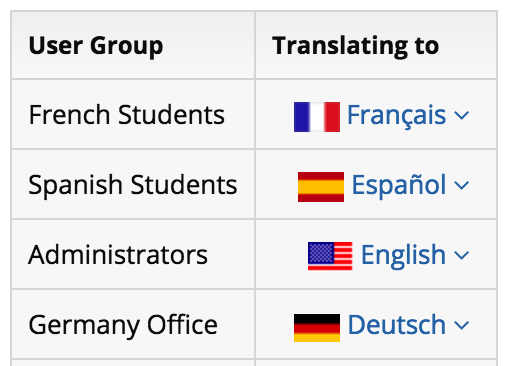Click the French flag icon
510x366 pixels.
tap(317, 117)
